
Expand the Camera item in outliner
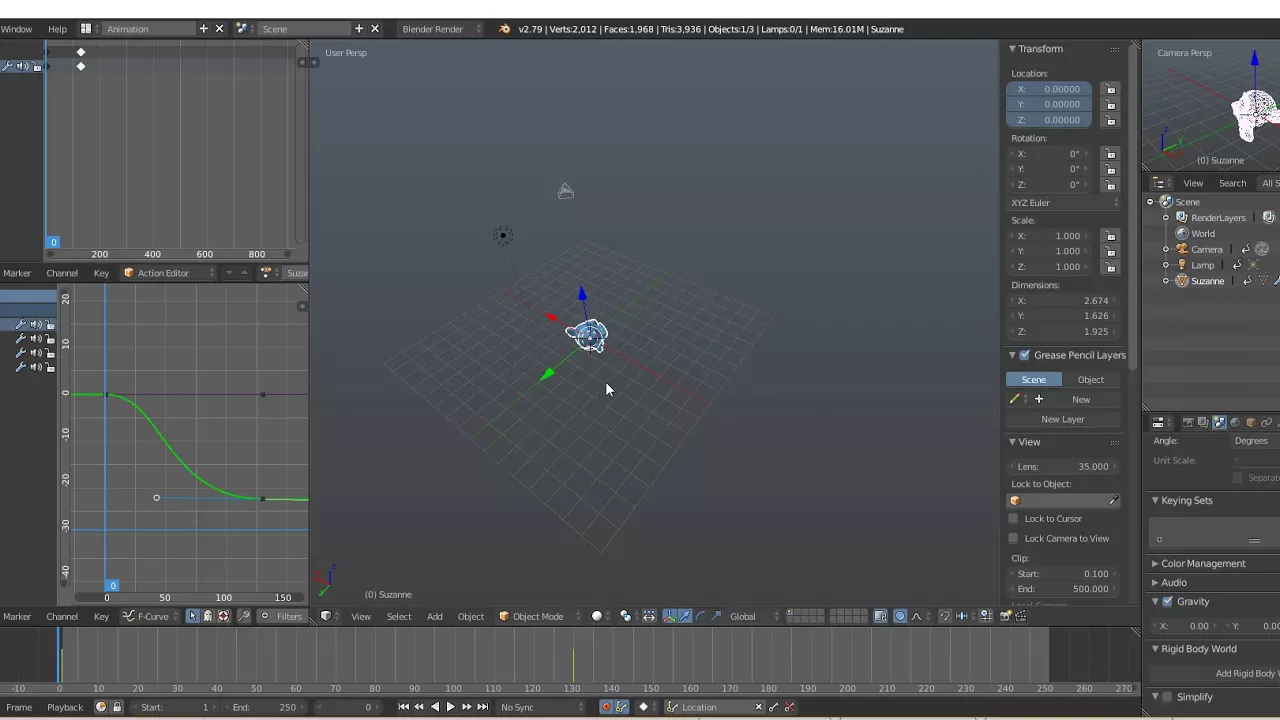[x=1166, y=249]
